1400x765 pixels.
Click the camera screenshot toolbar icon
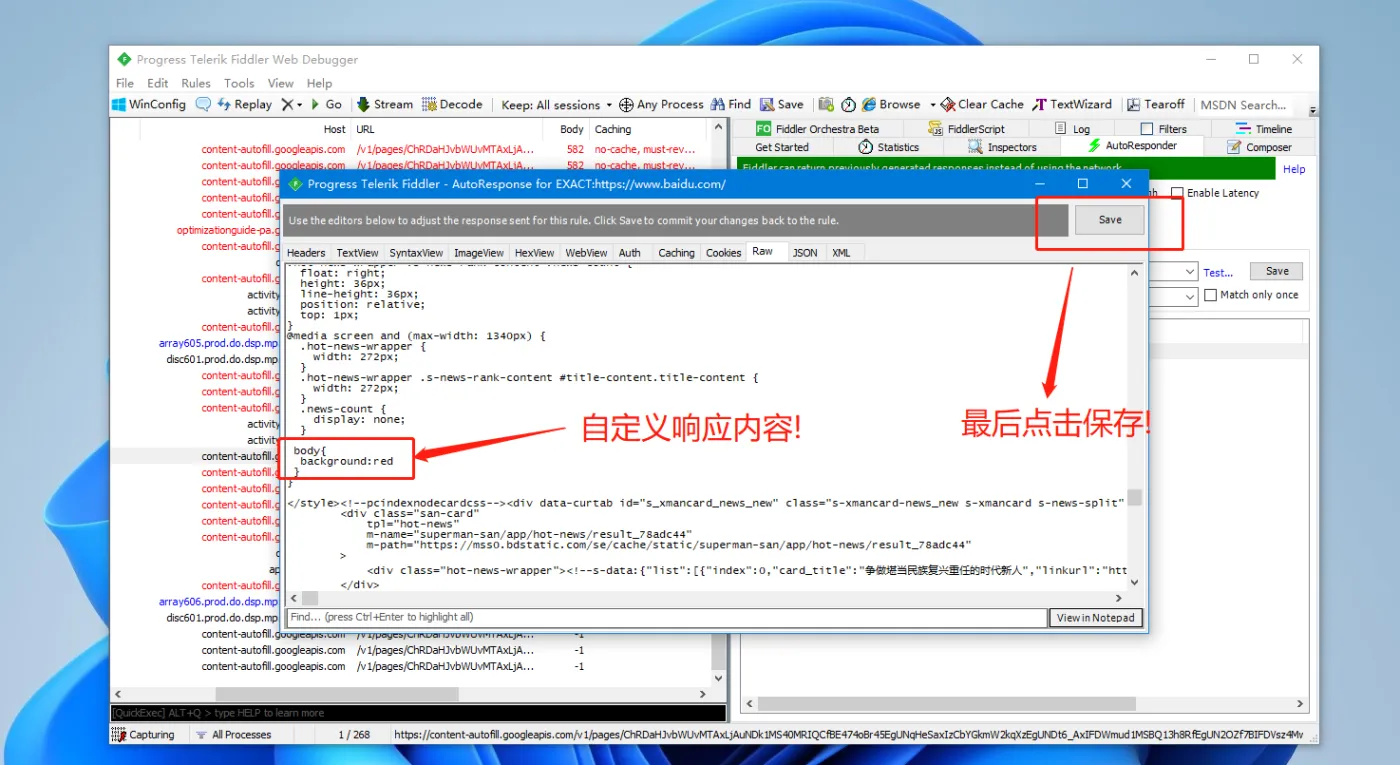[x=826, y=104]
